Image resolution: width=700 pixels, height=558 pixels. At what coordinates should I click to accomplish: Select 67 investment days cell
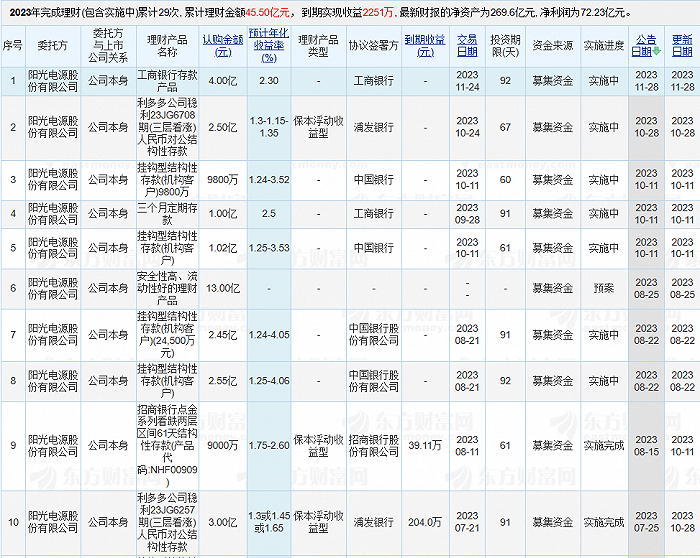coord(505,128)
